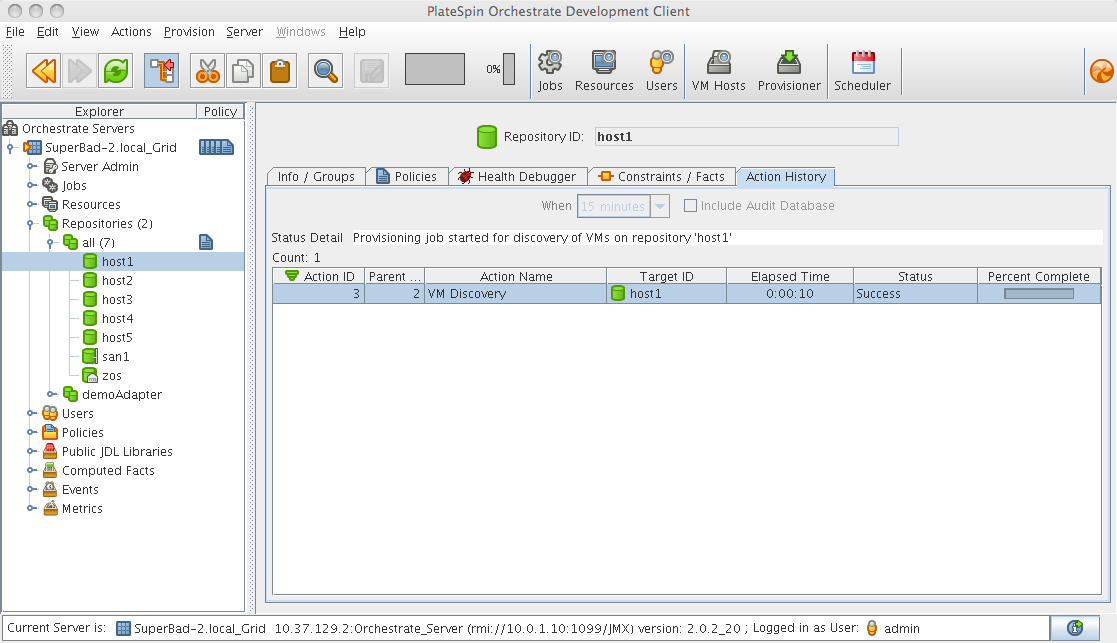Open the Users monitor

pos(661,71)
